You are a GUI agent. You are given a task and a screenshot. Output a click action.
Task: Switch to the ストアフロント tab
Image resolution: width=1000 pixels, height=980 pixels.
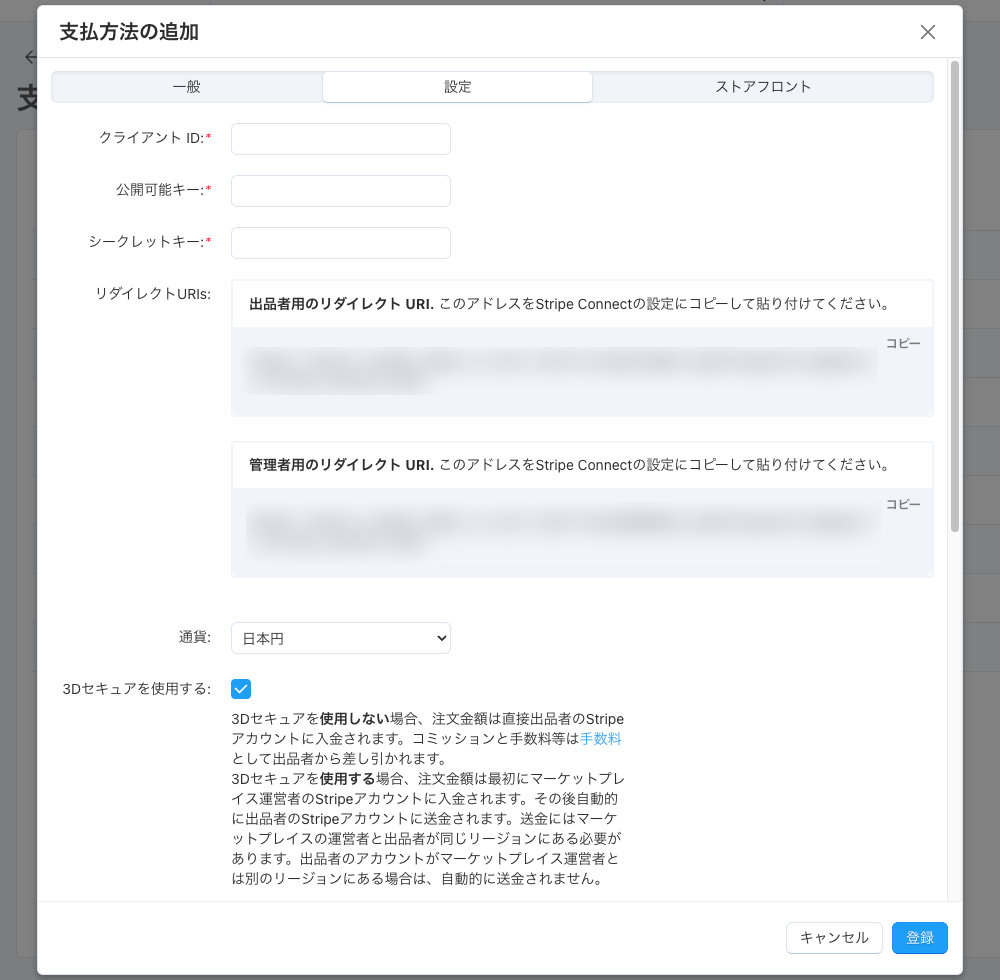click(x=763, y=87)
